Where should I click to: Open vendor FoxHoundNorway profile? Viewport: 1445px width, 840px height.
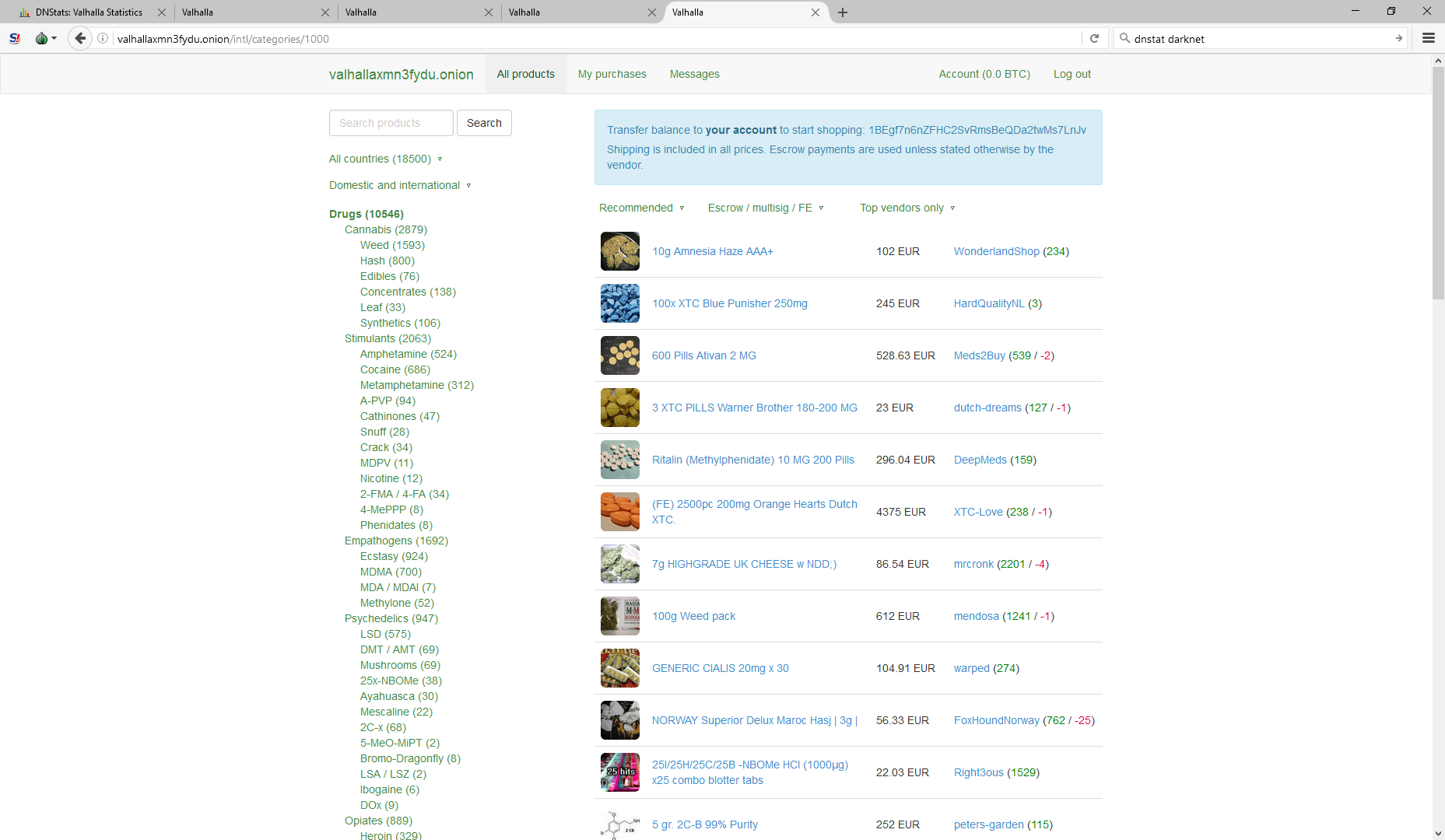pos(997,720)
